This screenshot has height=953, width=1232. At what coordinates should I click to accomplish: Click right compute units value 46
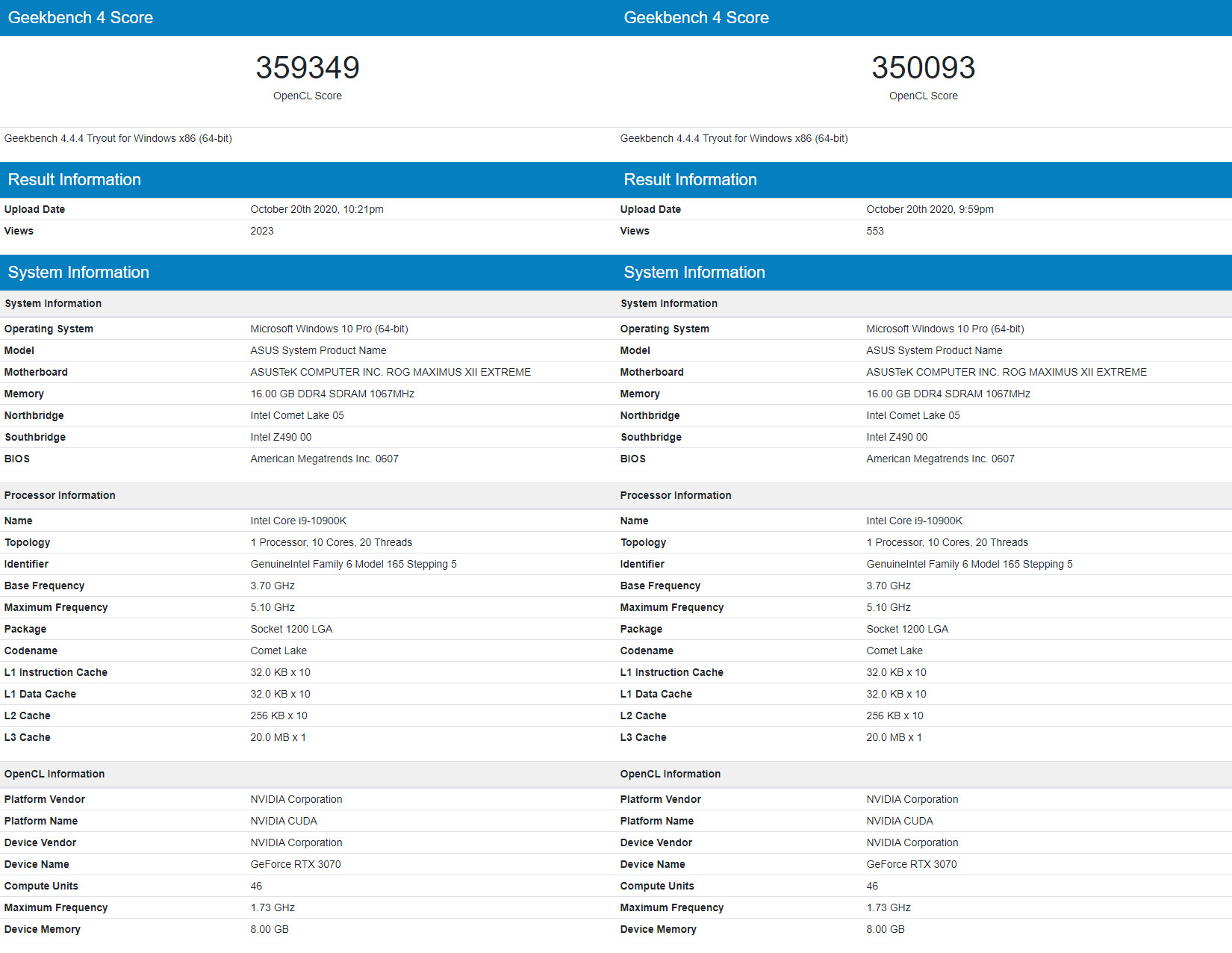point(872,886)
